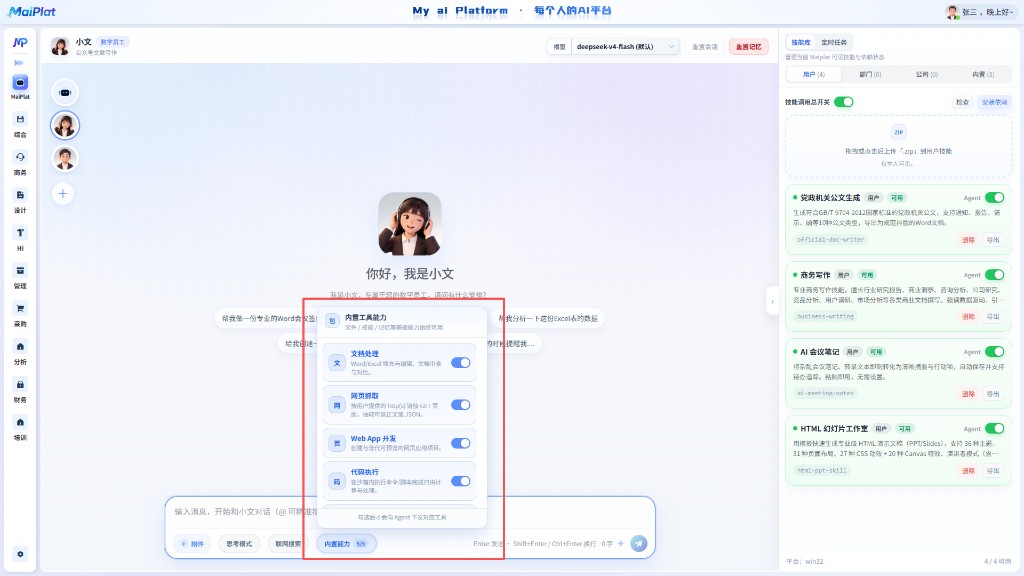Click the 网 icon of 网页抓取 capability
The height and width of the screenshot is (576, 1024).
tap(337, 405)
